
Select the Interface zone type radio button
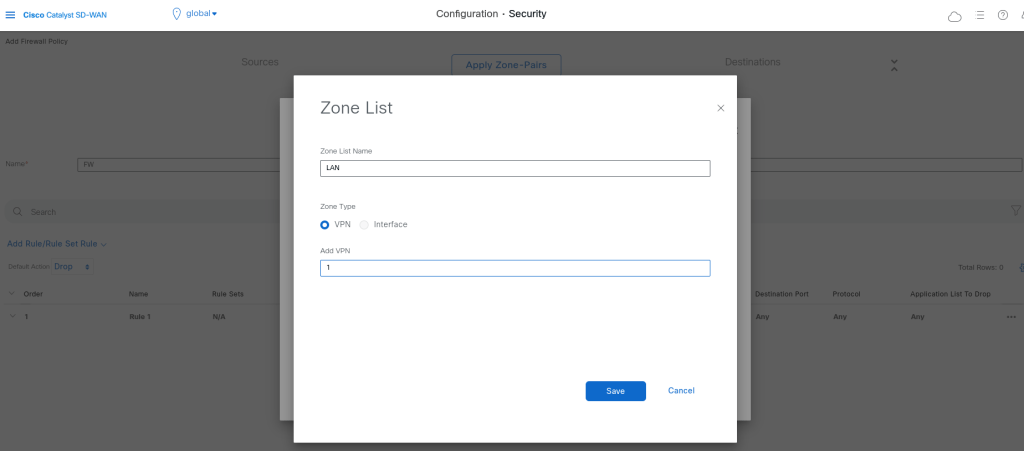[365, 224]
